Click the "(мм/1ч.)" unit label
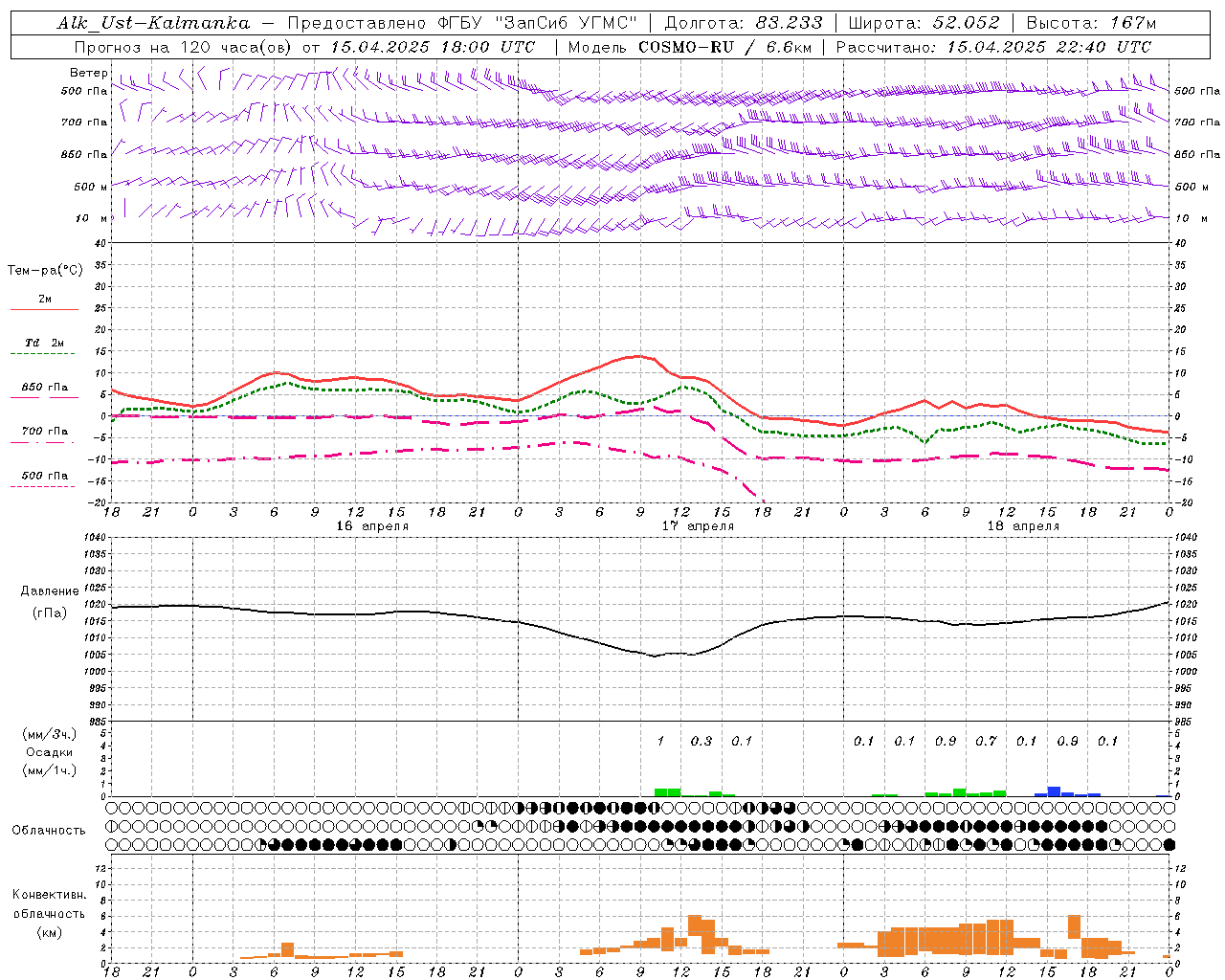Image resolution: width=1225 pixels, height=980 pixels. click(49, 770)
